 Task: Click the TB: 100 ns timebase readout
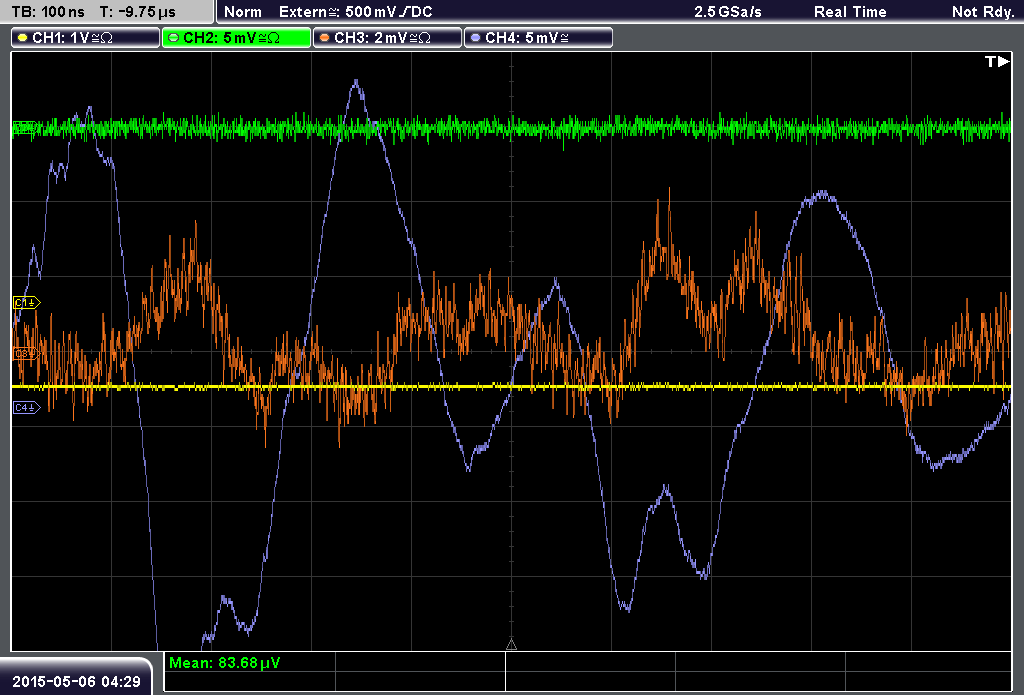48,12
